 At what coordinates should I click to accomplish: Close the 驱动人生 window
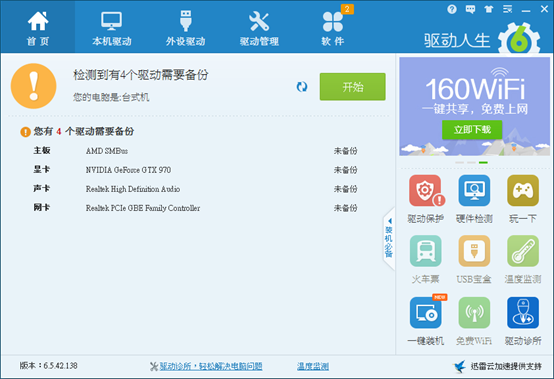coord(544,9)
